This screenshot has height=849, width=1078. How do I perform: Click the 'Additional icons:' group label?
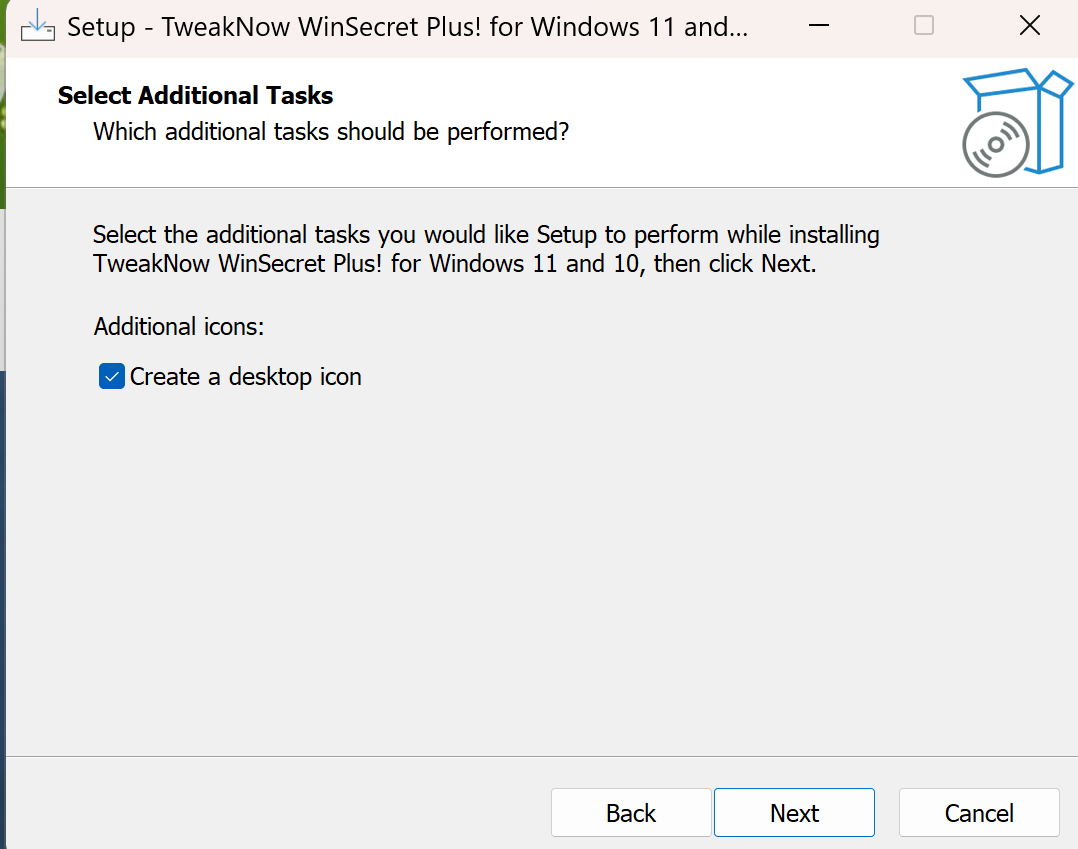(178, 327)
